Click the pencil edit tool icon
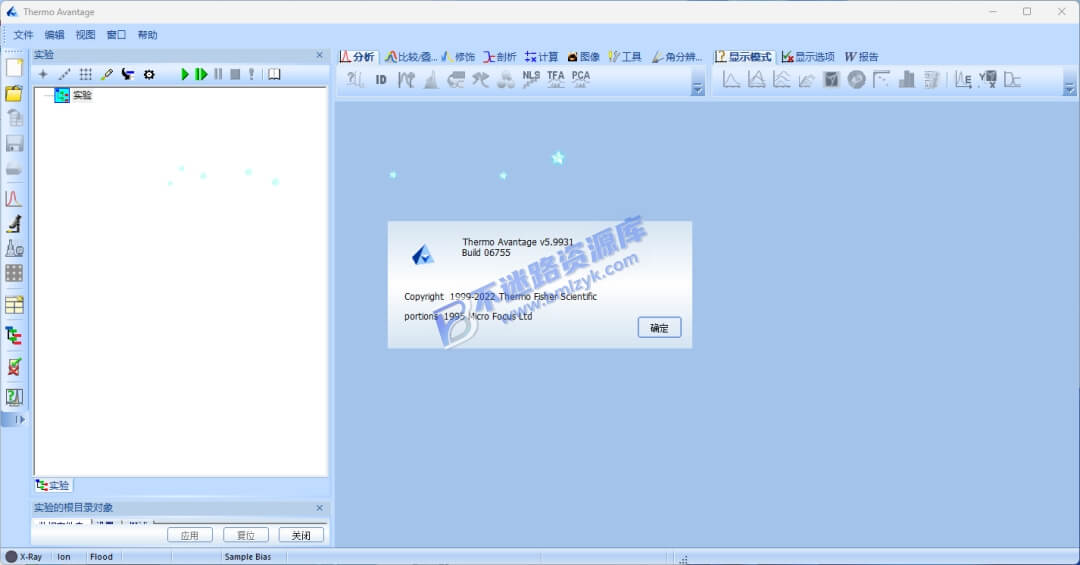The image size is (1080, 565). click(x=107, y=74)
